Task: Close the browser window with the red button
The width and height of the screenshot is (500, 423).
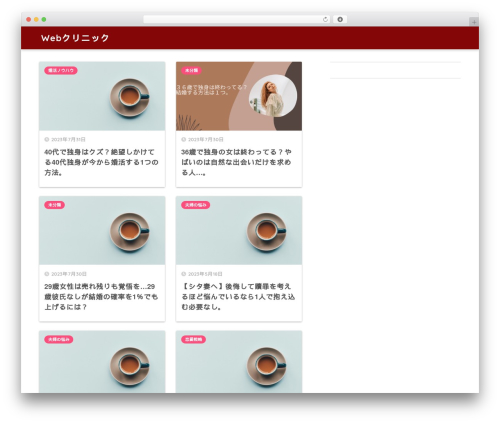Action: [29, 19]
